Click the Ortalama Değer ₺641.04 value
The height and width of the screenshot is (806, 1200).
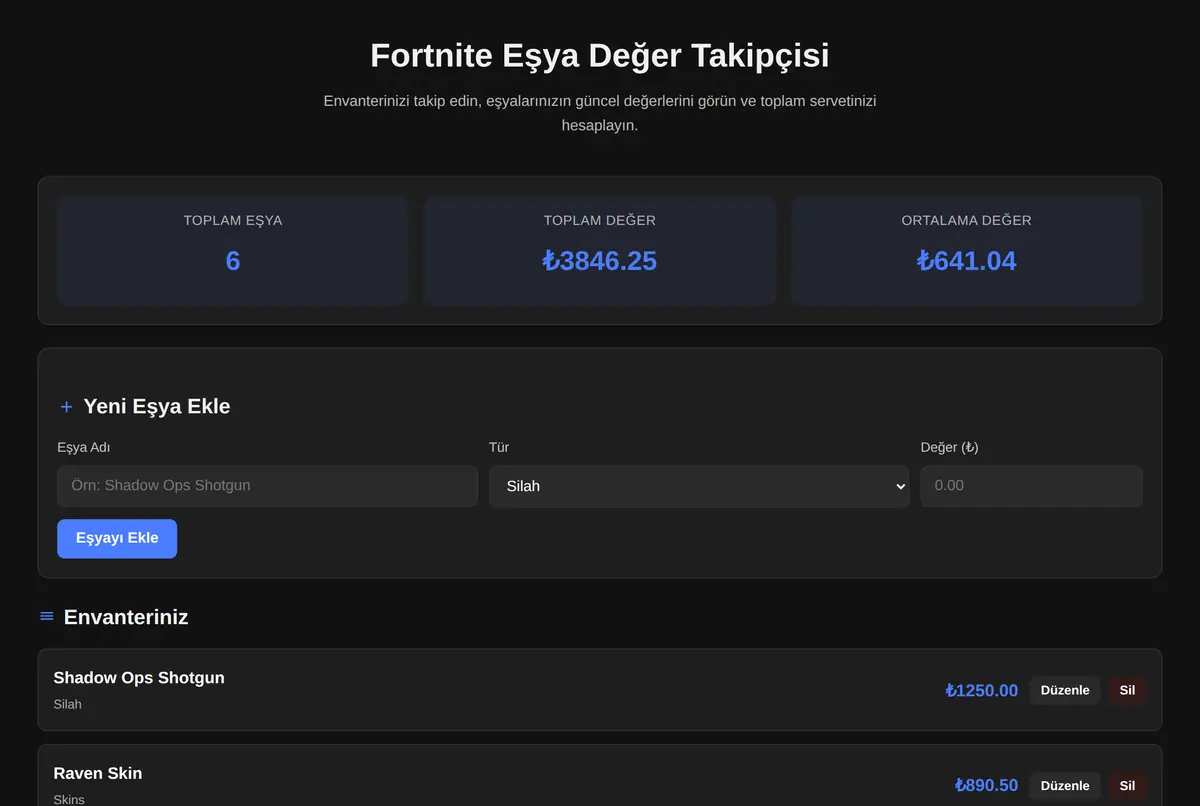[967, 261]
